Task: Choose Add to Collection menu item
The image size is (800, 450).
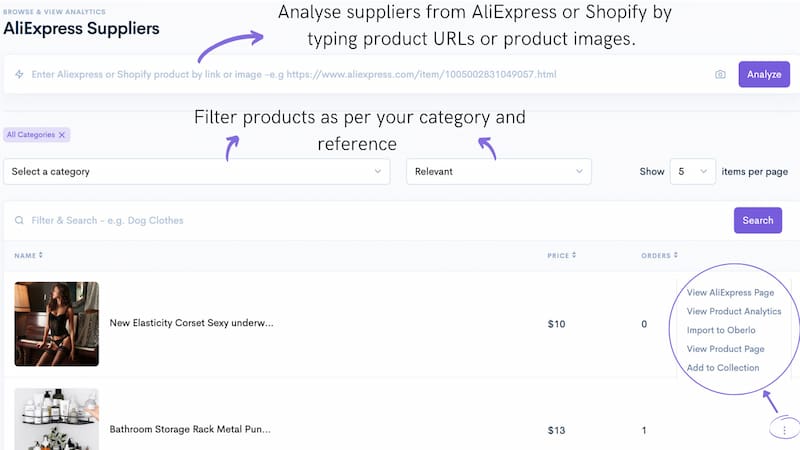Action: coord(723,368)
